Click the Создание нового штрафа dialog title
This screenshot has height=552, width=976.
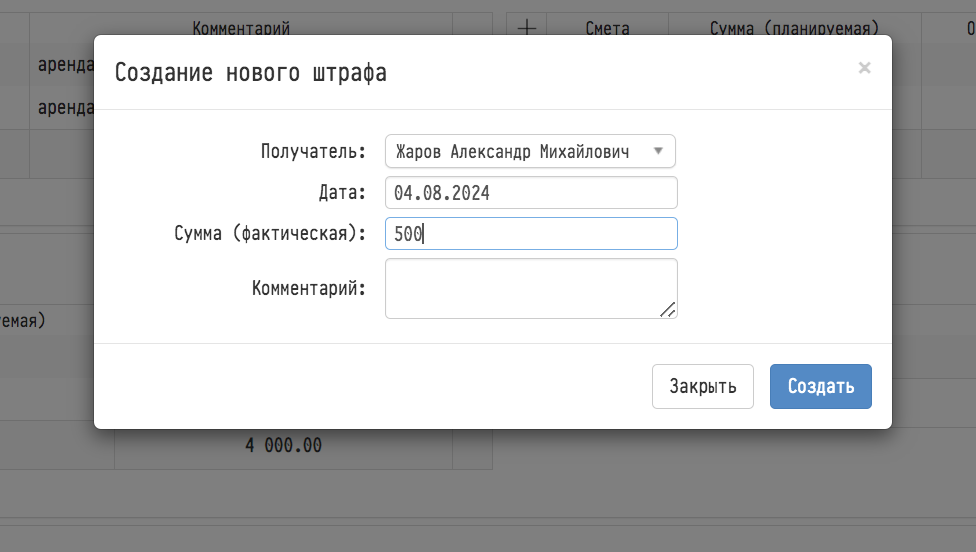250,73
